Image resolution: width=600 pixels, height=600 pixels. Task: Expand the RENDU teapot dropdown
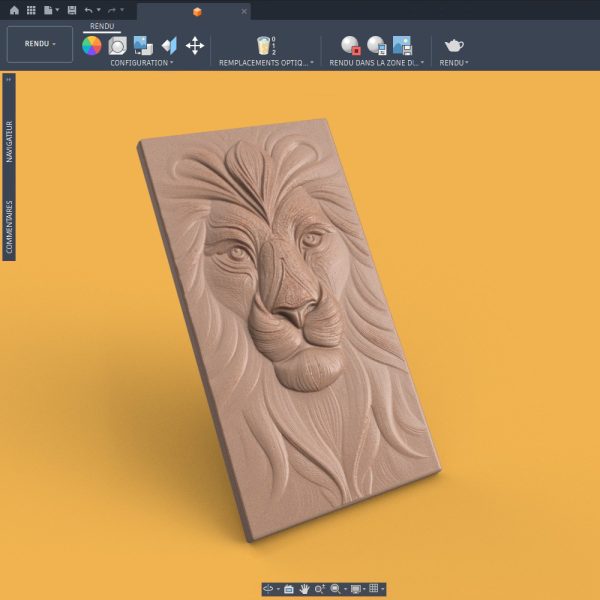[x=454, y=63]
